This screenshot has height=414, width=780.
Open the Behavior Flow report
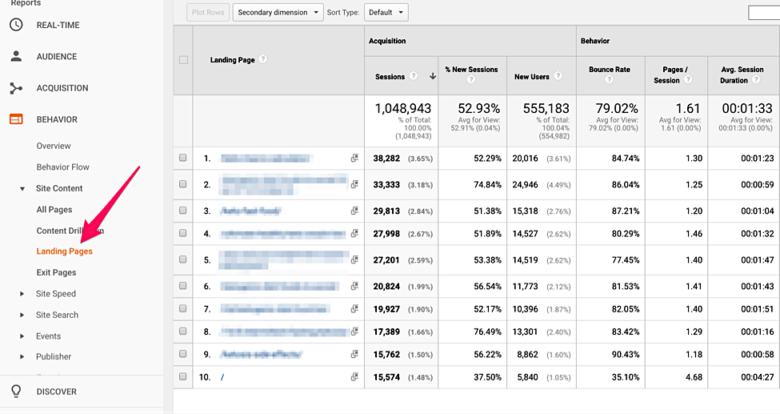point(63,167)
